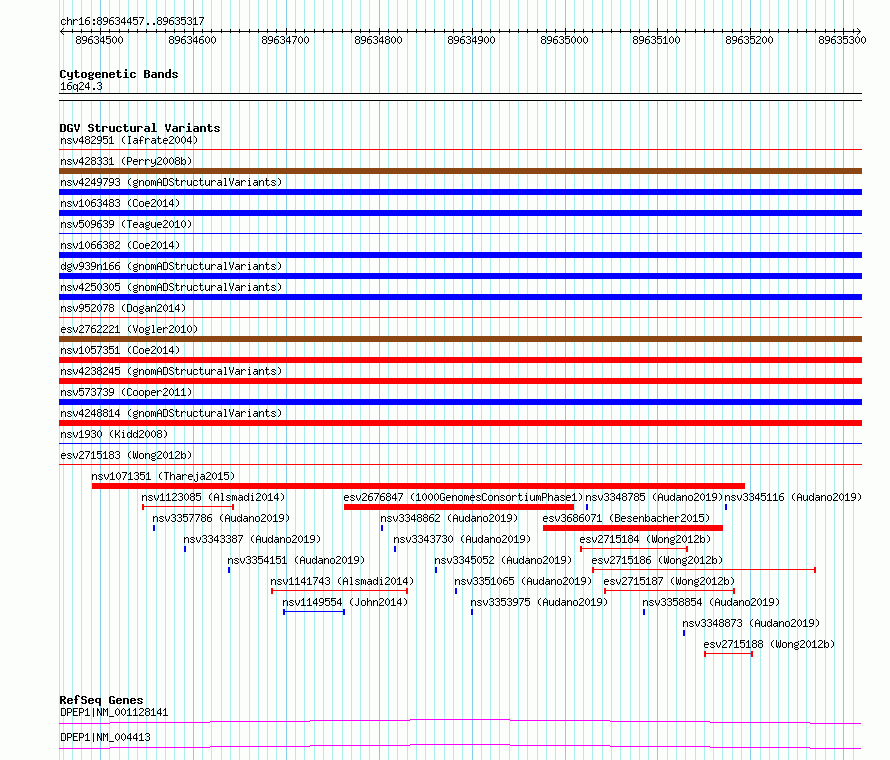Image resolution: width=890 pixels, height=760 pixels.
Task: Click esv3686071 (Besenbacher2015) label
Action: [x=626, y=518]
